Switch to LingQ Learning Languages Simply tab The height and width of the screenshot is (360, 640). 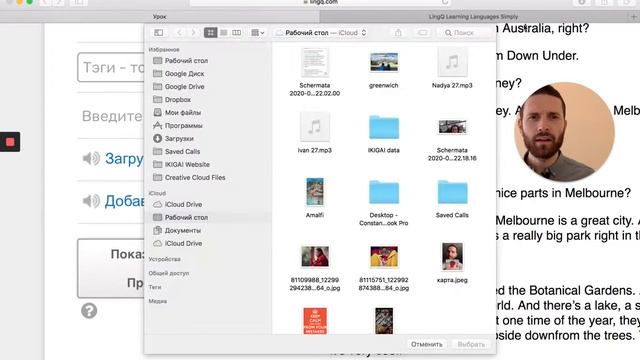click(473, 17)
